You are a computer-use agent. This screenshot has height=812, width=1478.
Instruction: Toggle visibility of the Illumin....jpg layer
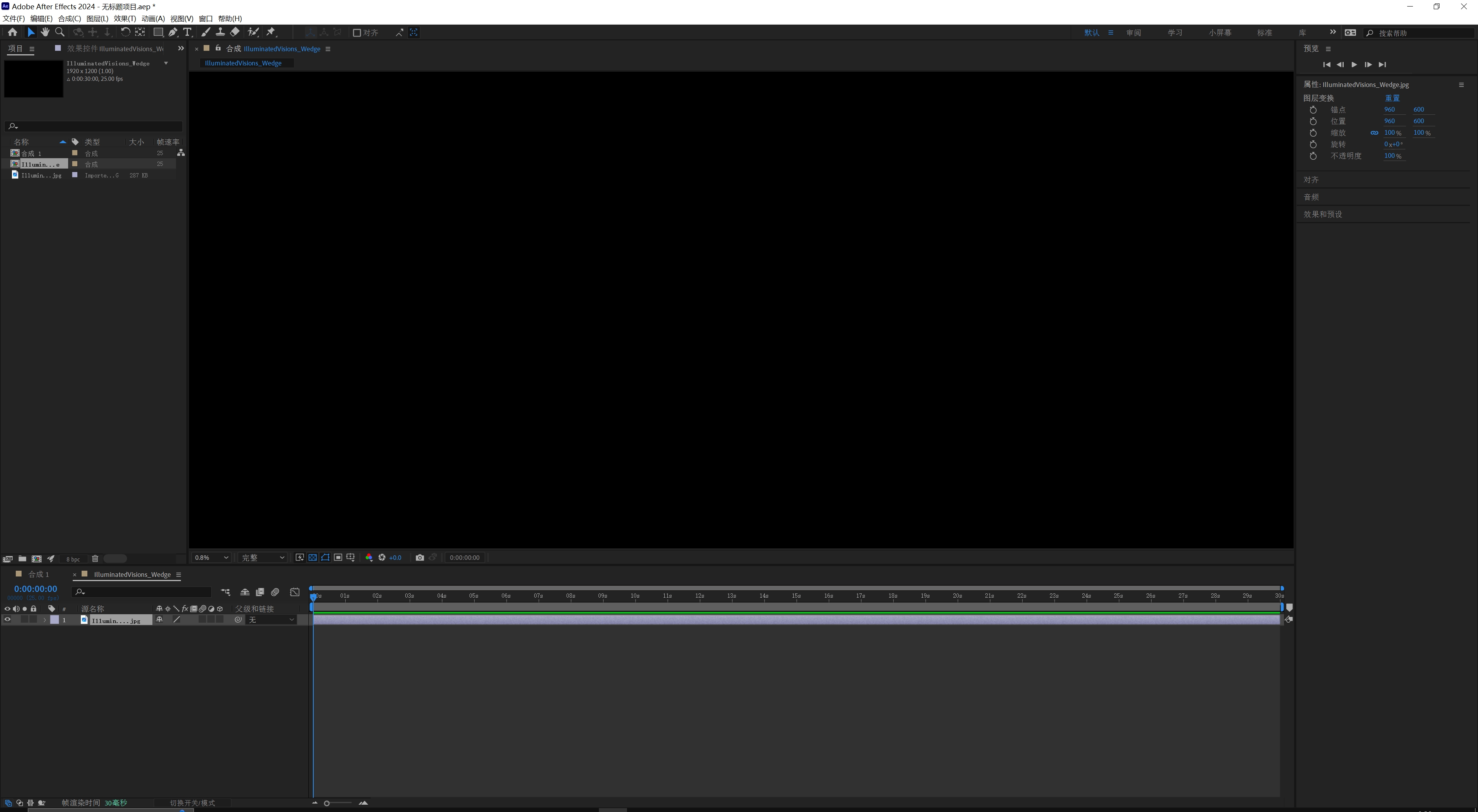[x=7, y=620]
